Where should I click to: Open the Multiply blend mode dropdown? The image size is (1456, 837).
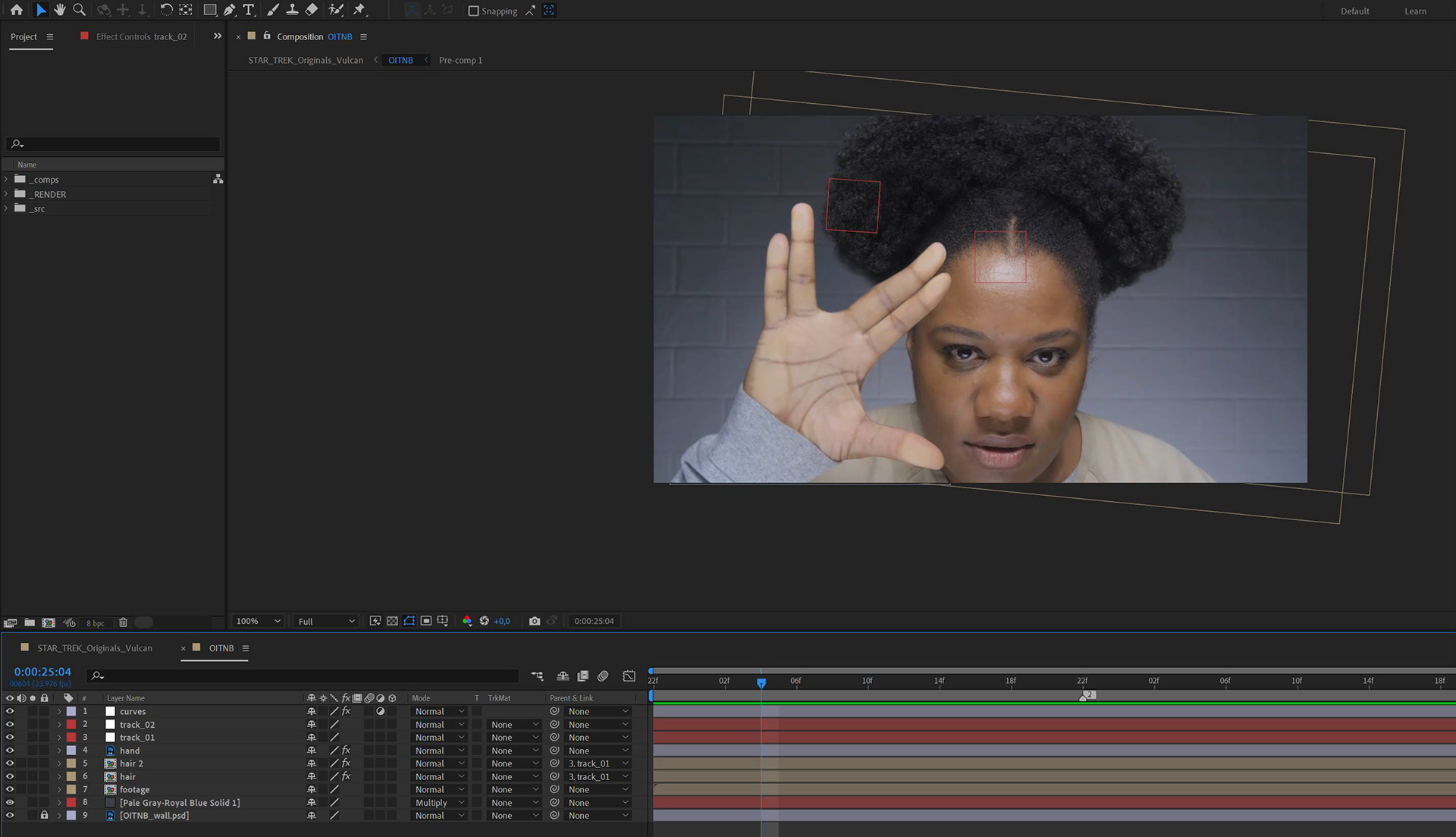click(439, 803)
